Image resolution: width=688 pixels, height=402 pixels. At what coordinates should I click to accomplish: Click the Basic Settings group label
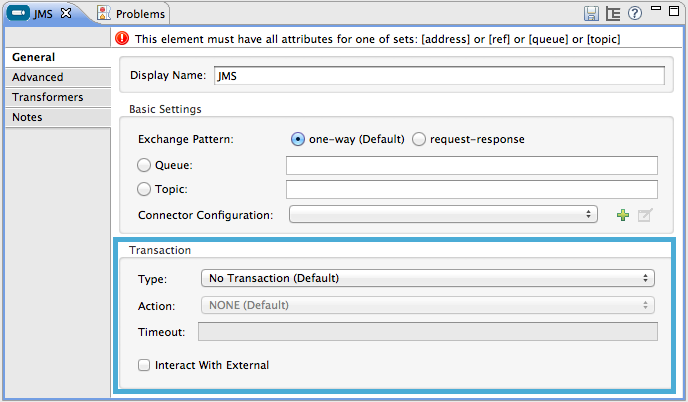click(165, 109)
